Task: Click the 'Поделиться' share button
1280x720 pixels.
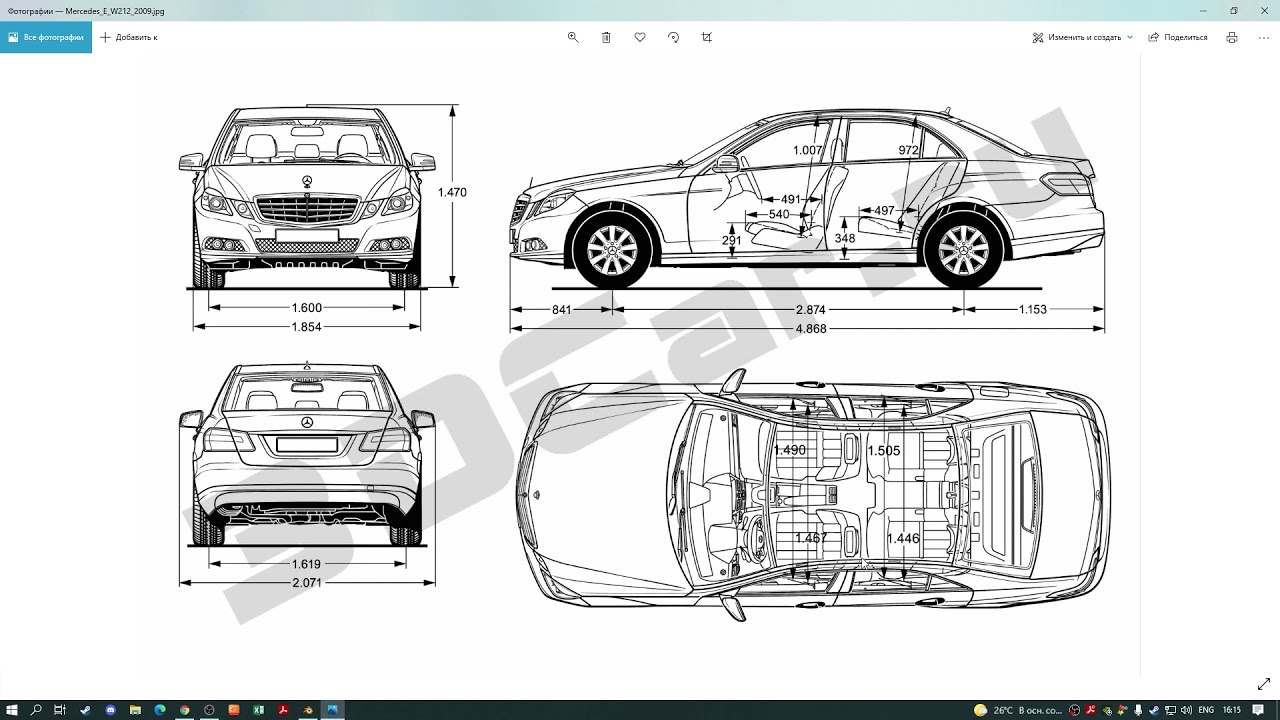Action: [1178, 37]
